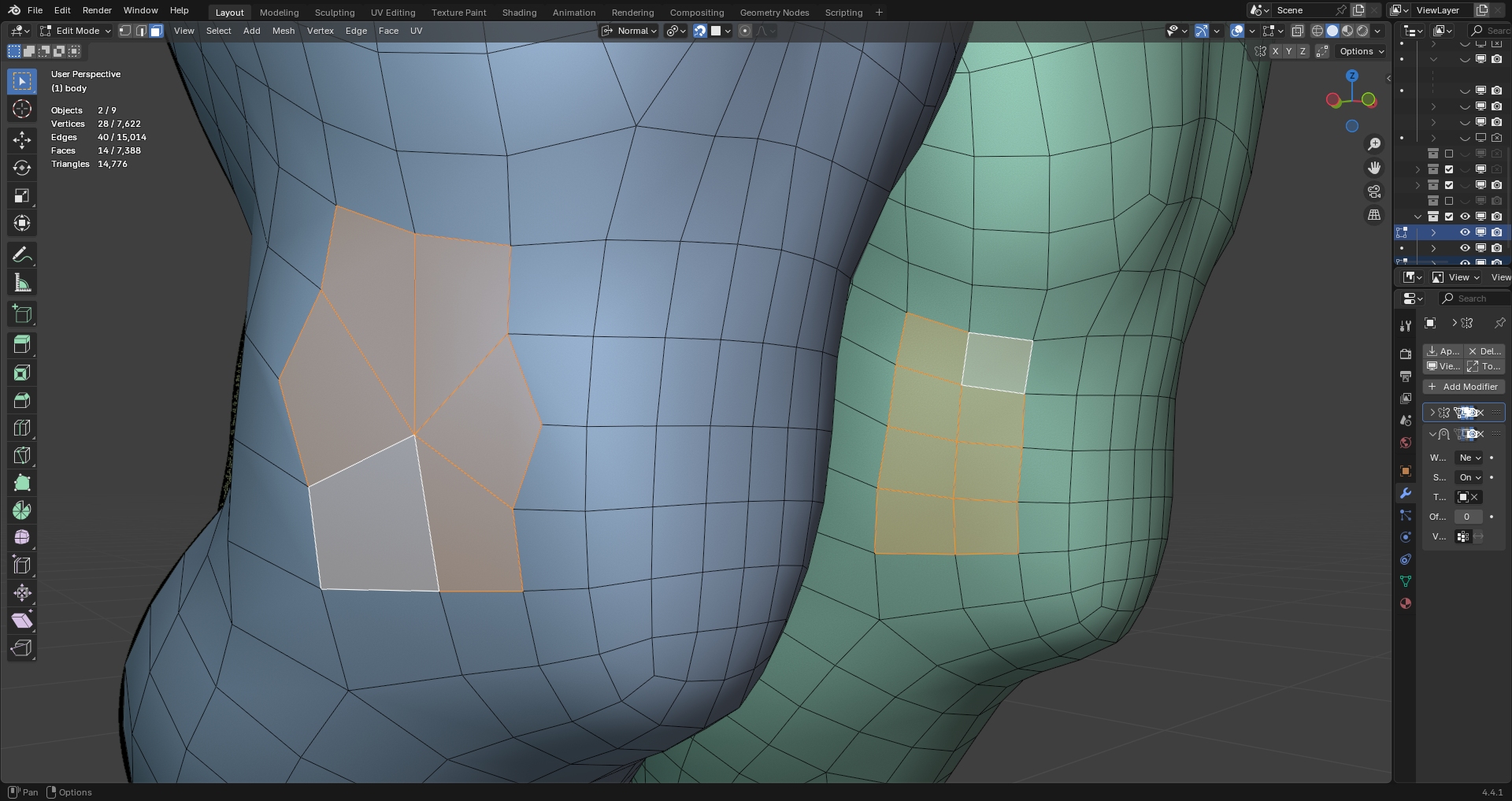Open the Mesh menu
This screenshot has height=801, width=1512.
coord(283,31)
